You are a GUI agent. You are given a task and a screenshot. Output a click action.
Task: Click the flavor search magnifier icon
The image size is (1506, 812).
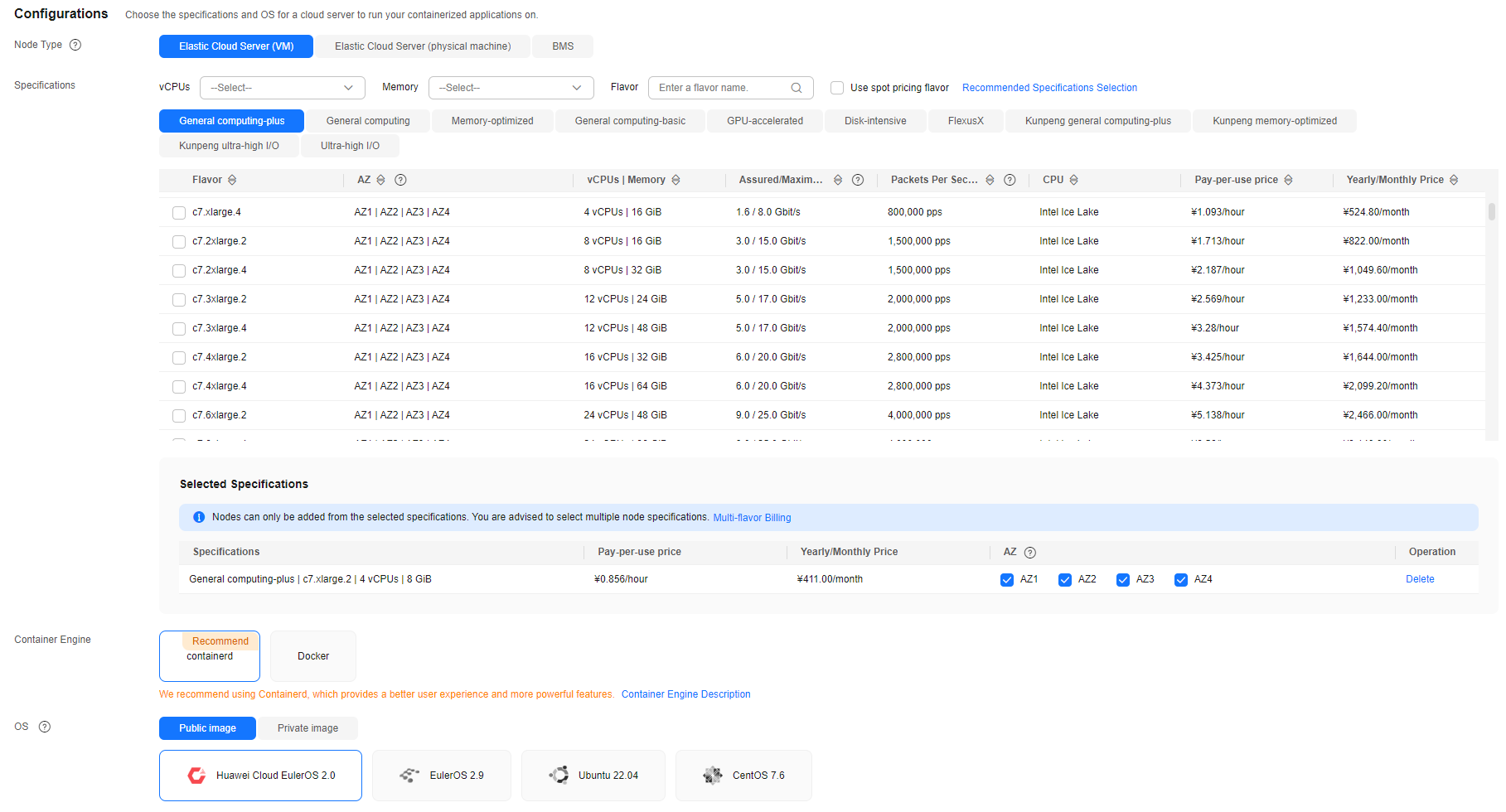[x=797, y=88]
